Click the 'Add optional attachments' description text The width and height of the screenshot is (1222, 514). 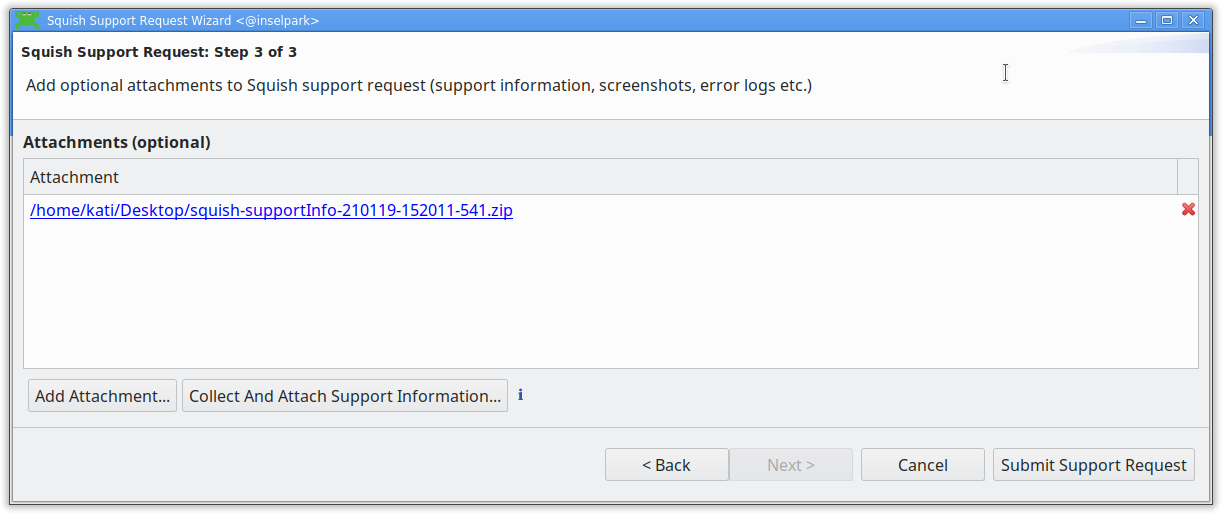click(x=419, y=85)
